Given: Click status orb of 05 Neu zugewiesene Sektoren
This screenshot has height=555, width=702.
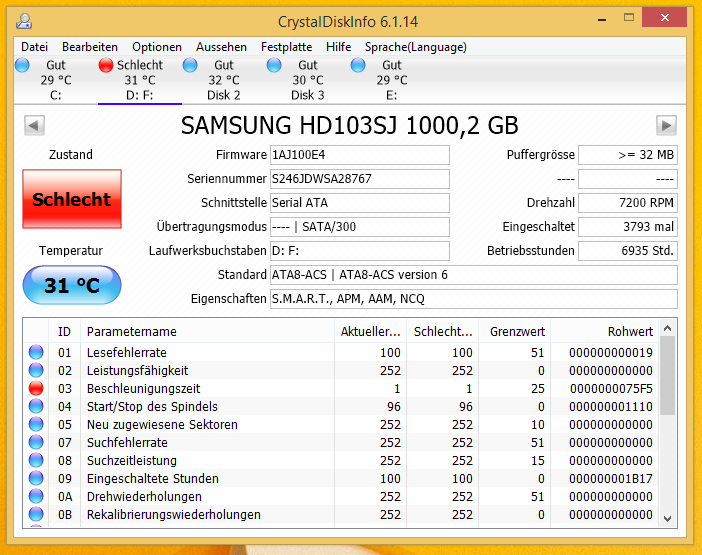Looking at the screenshot, I should (x=36, y=424).
